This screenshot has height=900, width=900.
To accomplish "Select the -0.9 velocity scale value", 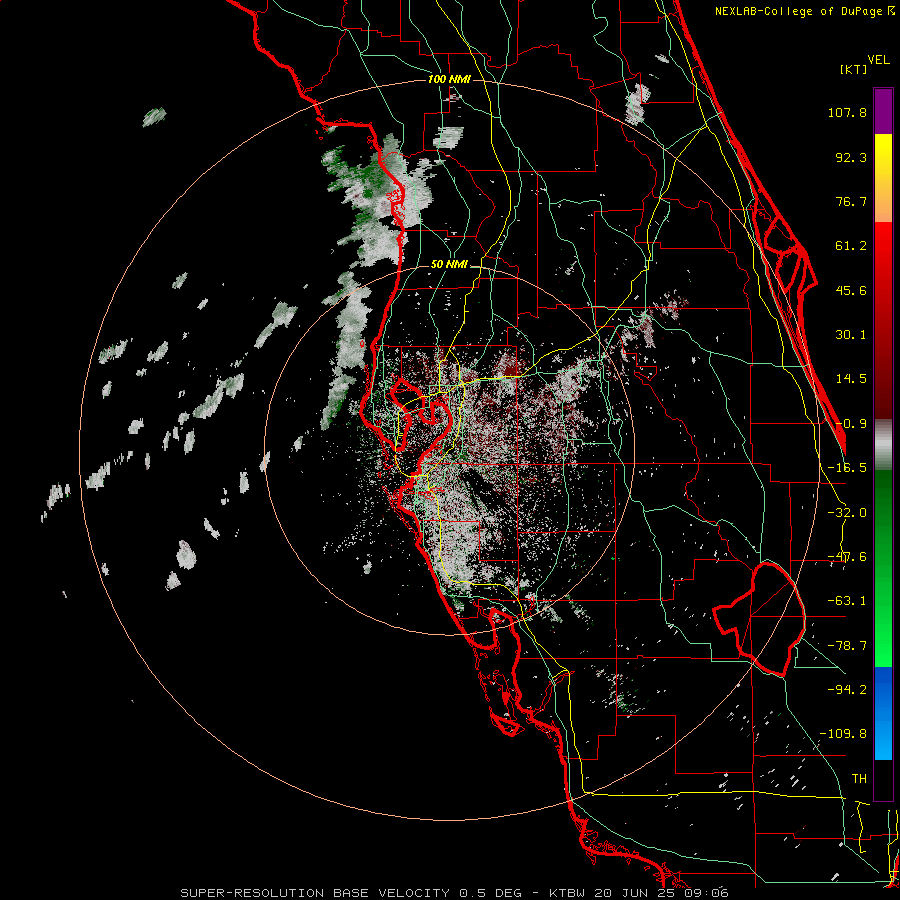I will click(x=851, y=424).
